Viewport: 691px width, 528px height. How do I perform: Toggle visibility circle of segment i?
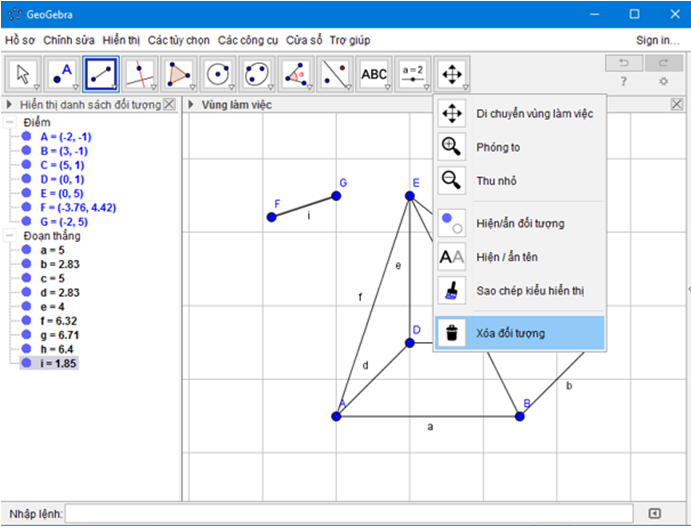coord(27,363)
